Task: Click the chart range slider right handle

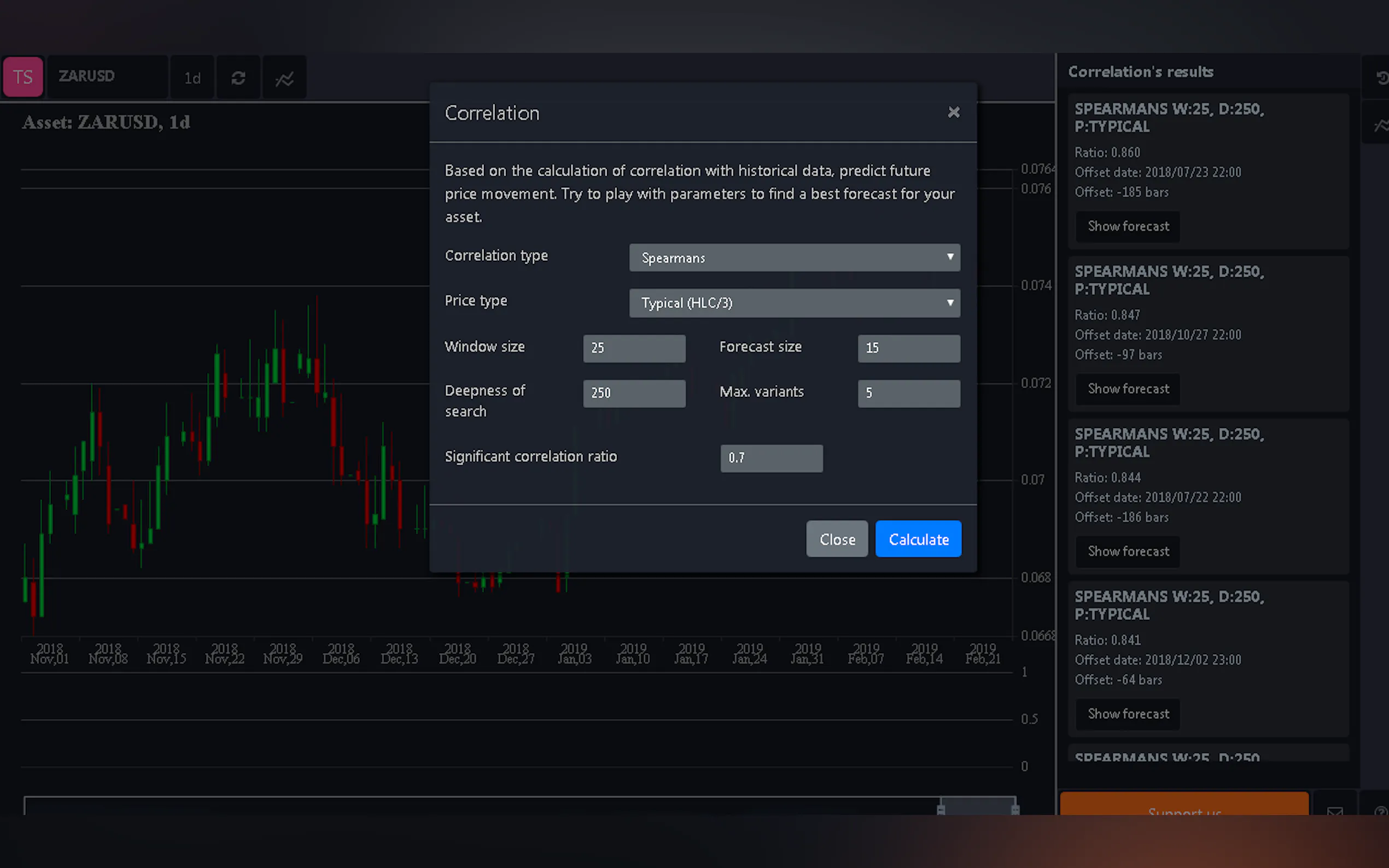Action: coord(1015,810)
